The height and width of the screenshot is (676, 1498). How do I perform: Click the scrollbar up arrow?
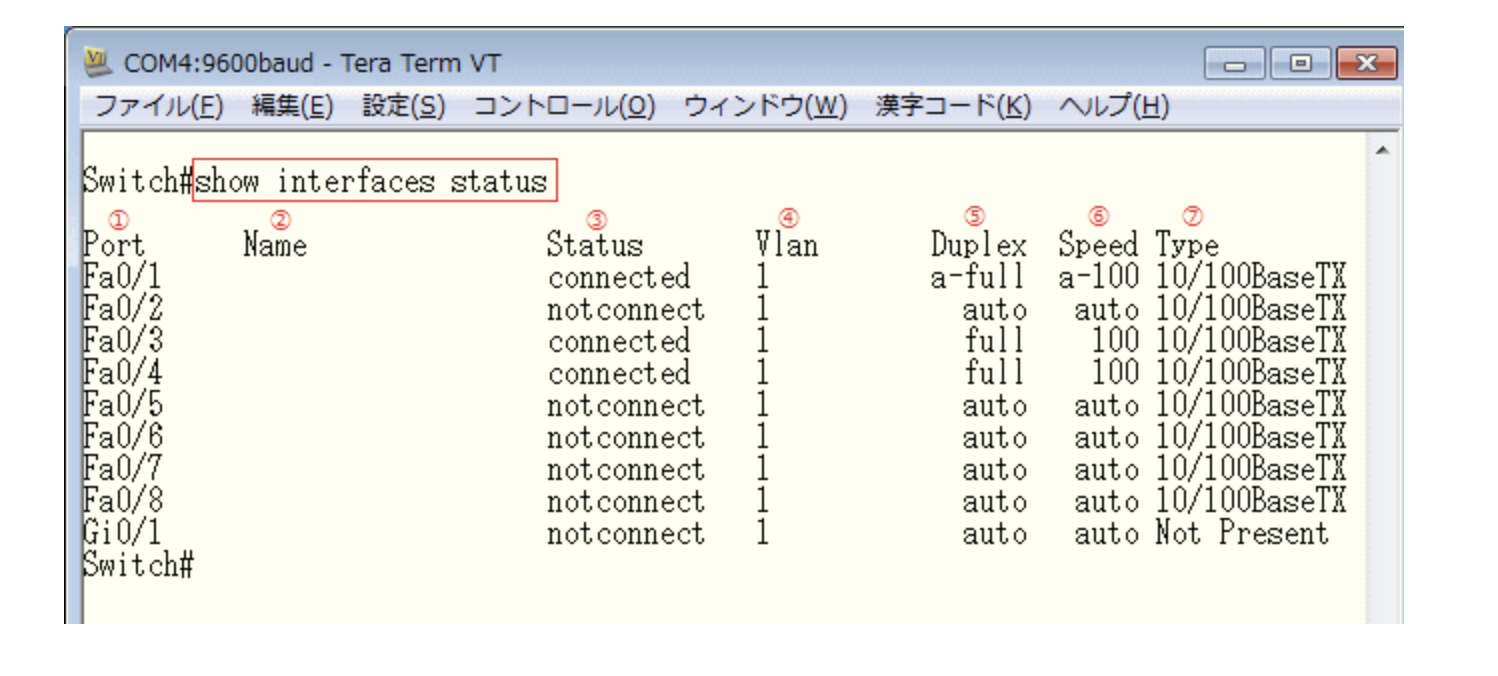[1383, 150]
